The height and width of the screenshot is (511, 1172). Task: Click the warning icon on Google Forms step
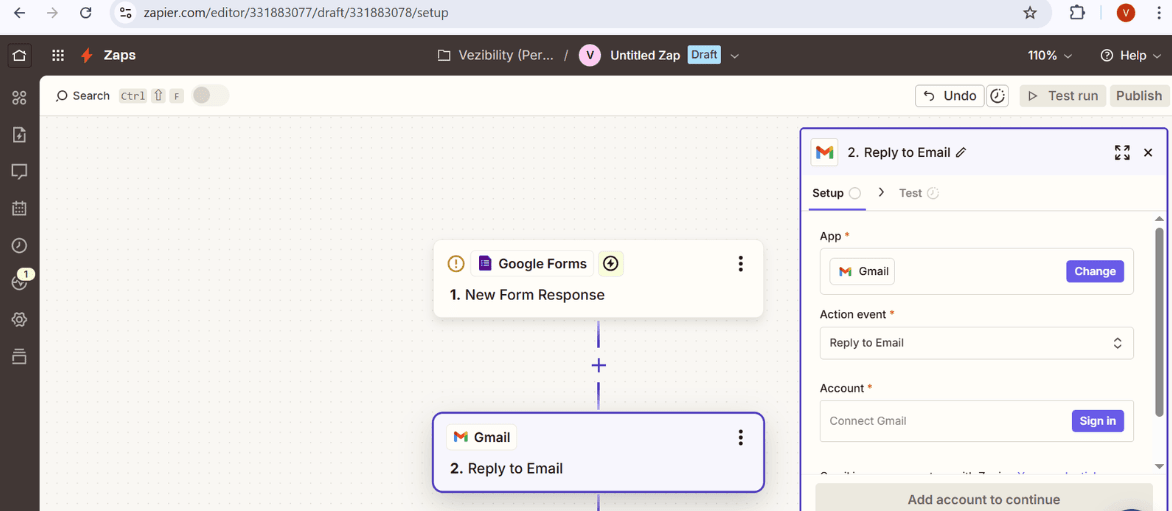point(456,264)
